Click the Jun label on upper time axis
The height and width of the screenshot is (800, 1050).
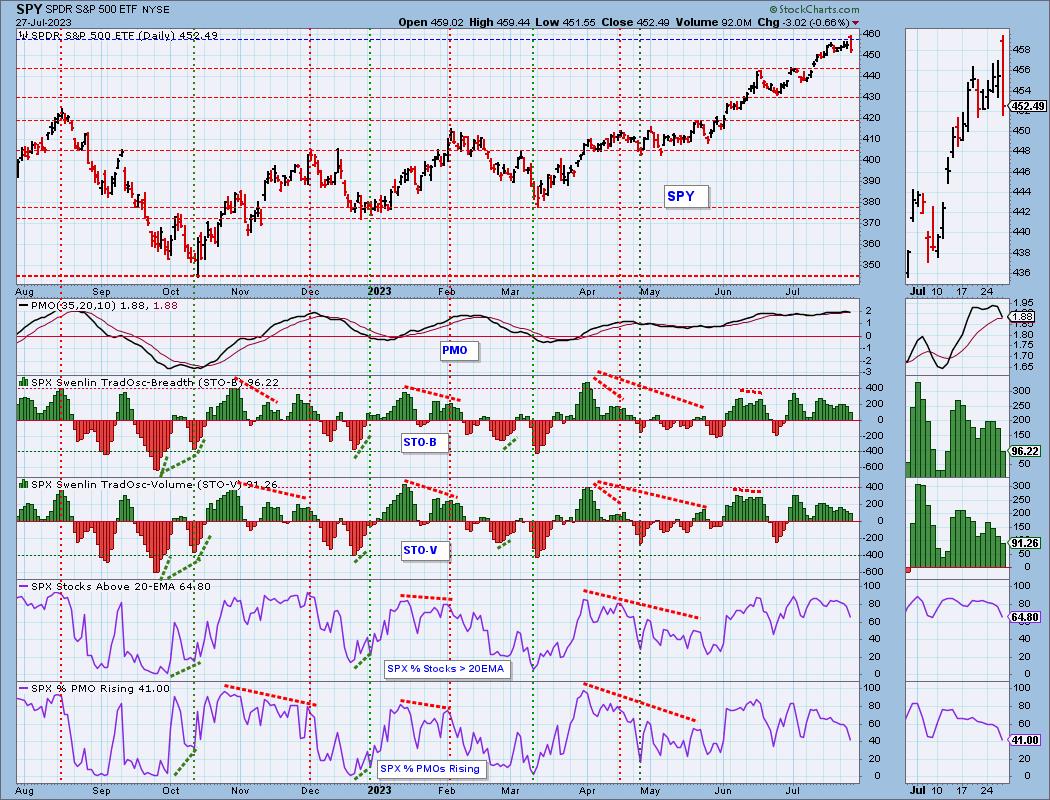pyautogui.click(x=723, y=291)
